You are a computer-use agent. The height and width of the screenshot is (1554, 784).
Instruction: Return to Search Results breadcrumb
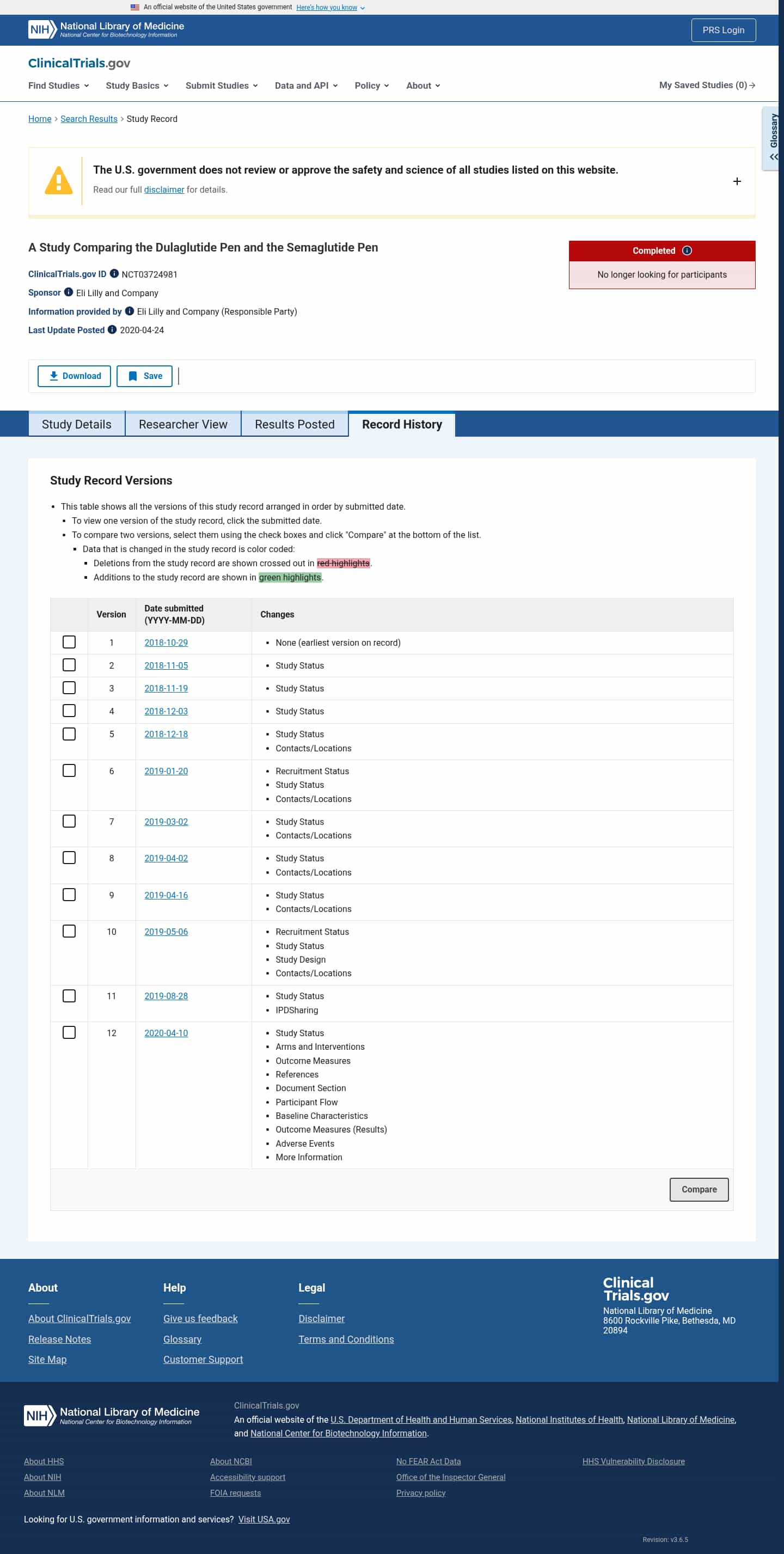[x=89, y=119]
